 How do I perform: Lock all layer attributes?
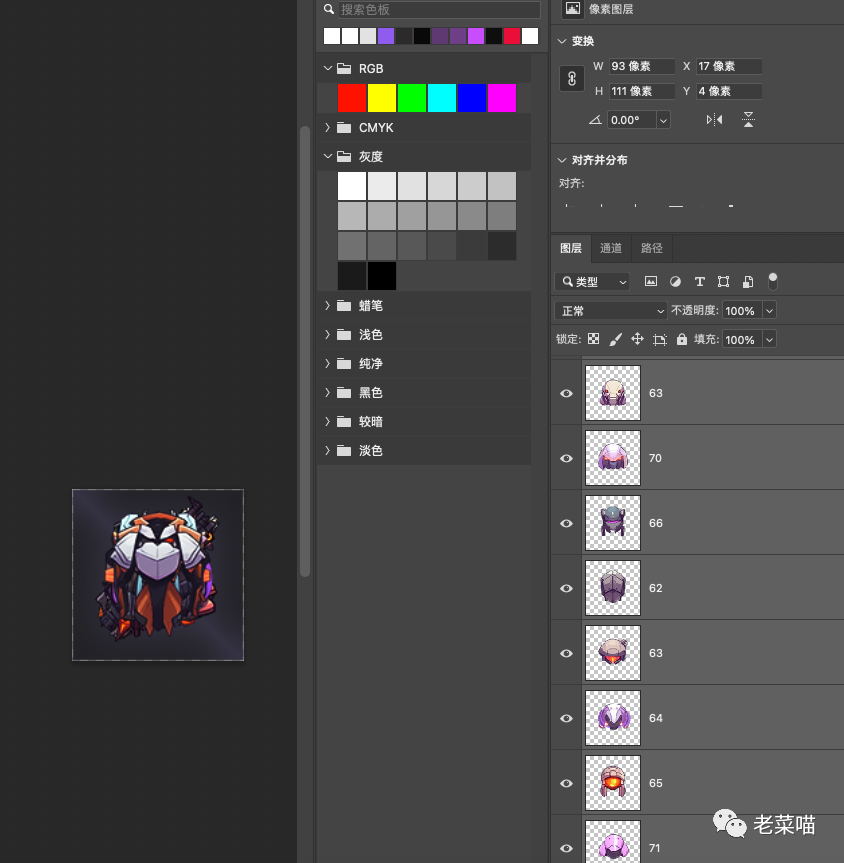pyautogui.click(x=682, y=339)
